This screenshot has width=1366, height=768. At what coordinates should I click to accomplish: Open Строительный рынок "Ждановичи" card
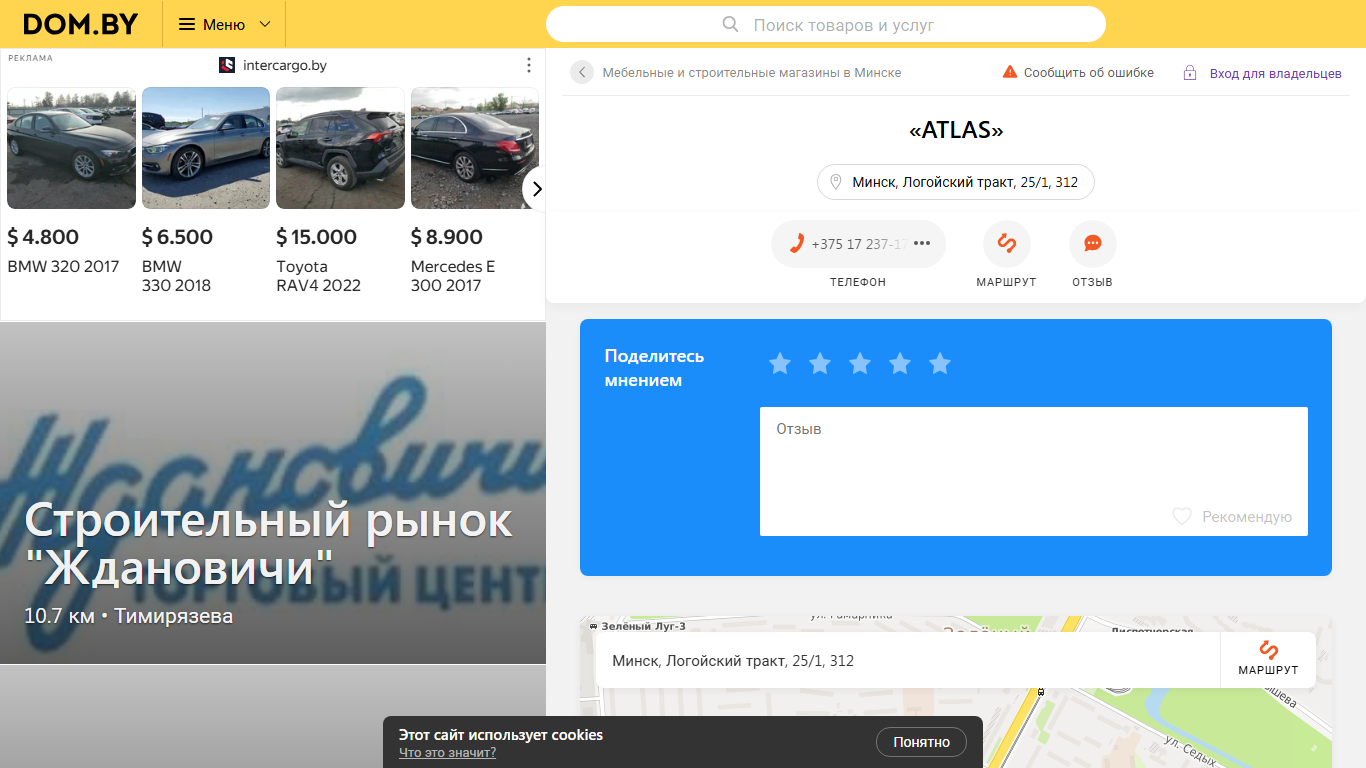[x=273, y=493]
